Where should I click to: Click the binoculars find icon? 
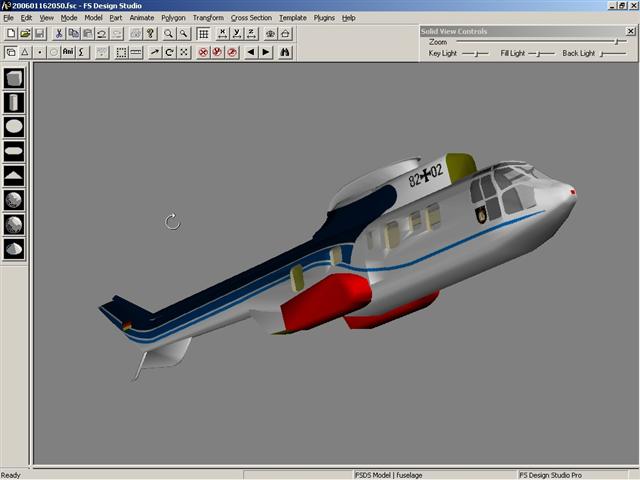285,52
